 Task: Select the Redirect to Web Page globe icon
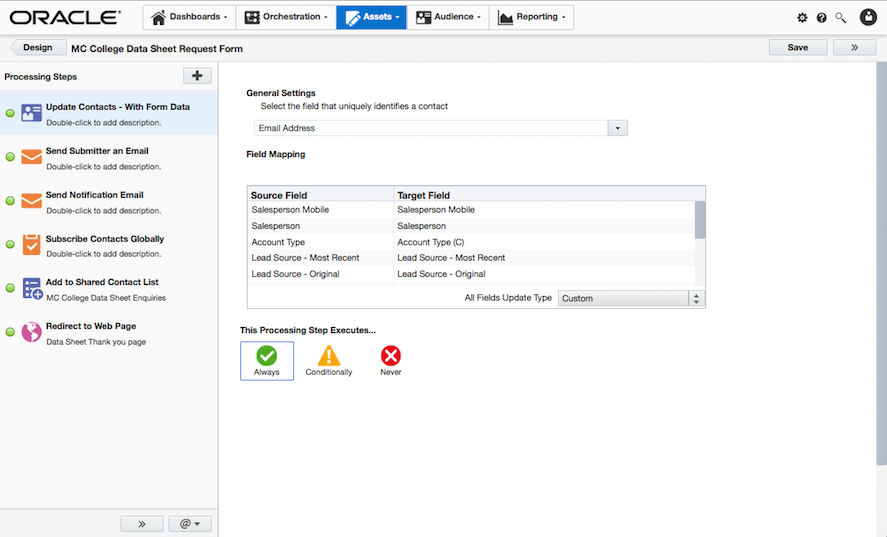point(31,332)
